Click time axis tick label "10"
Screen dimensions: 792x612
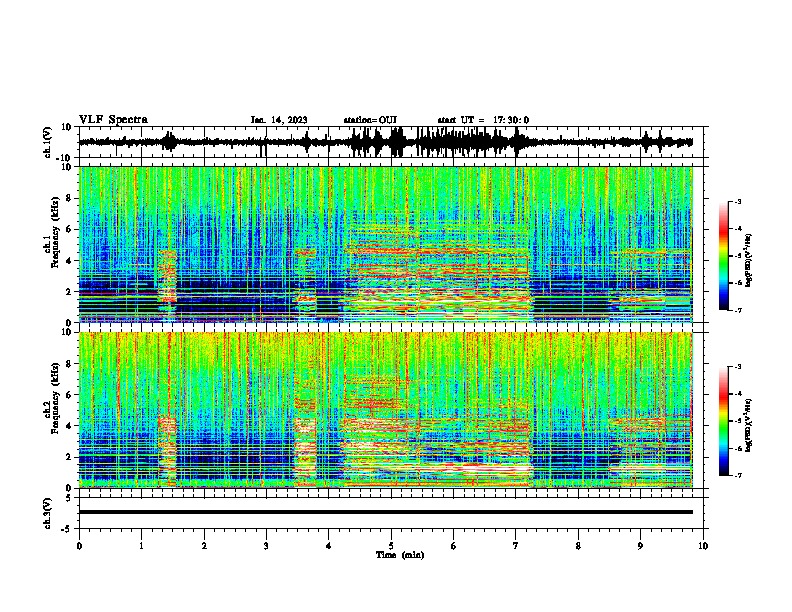click(703, 546)
